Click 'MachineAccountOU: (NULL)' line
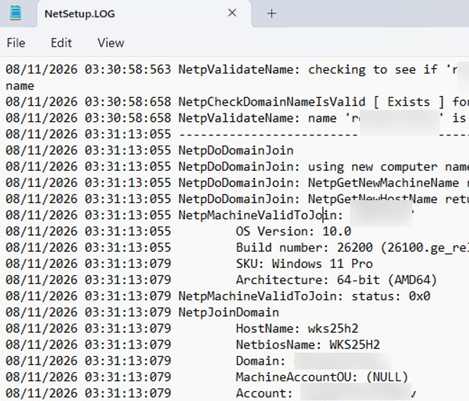The image size is (469, 401). (x=322, y=377)
